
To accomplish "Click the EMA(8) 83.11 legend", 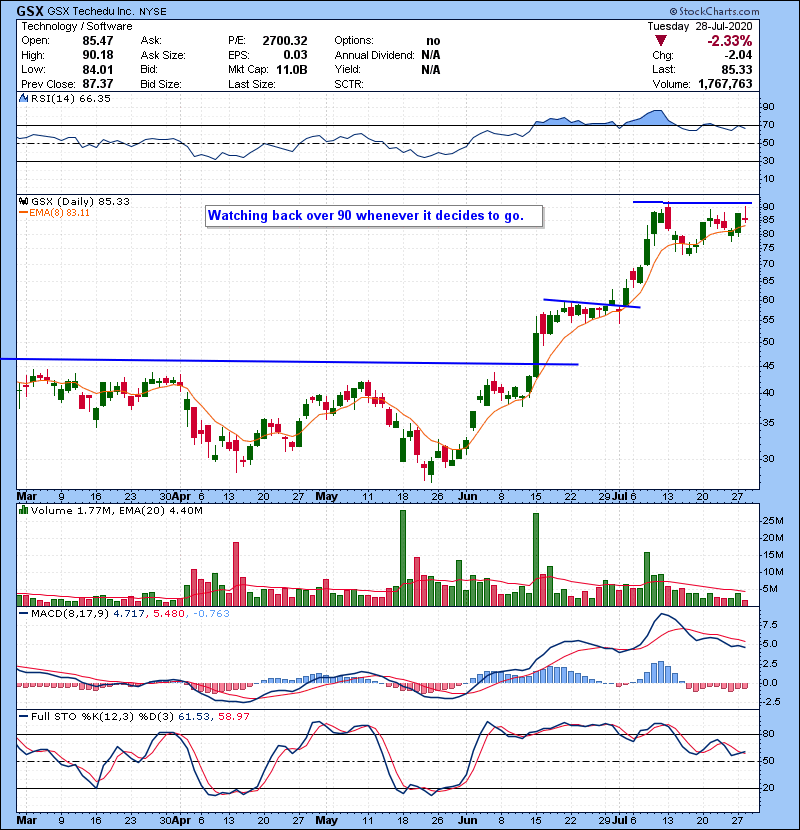I will pos(55,213).
